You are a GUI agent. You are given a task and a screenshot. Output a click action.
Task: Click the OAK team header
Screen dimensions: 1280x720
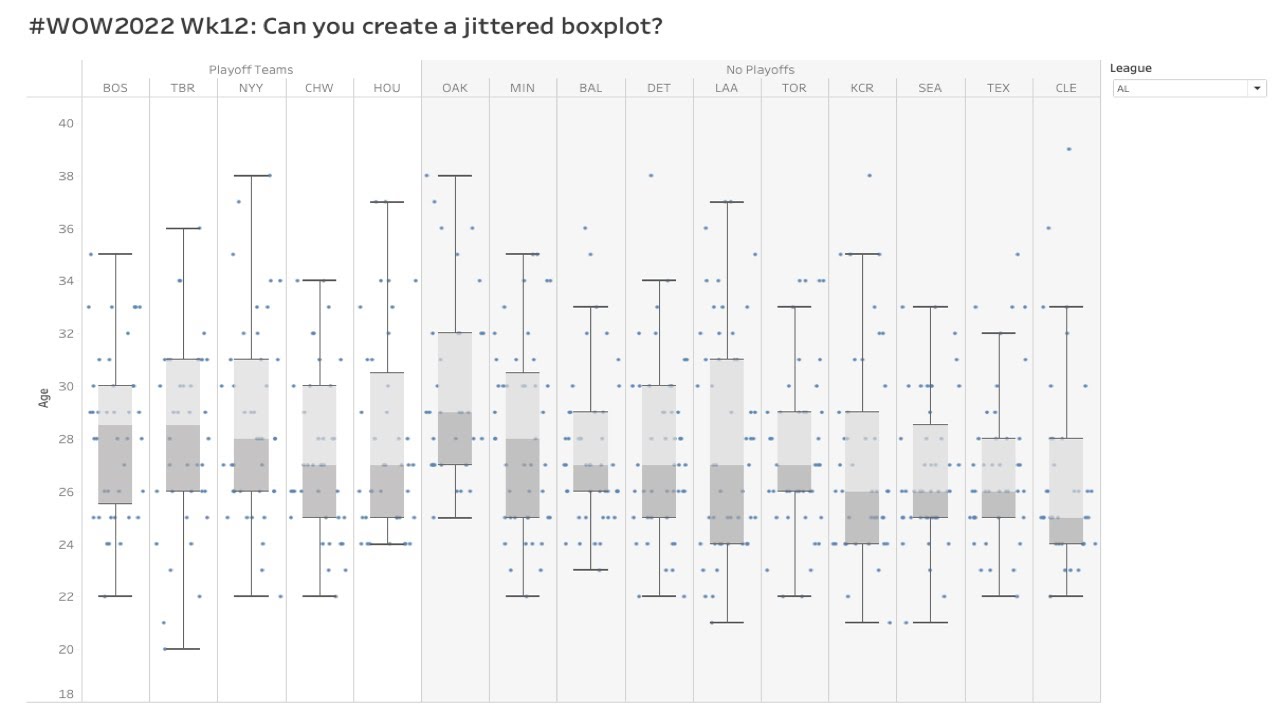455,88
